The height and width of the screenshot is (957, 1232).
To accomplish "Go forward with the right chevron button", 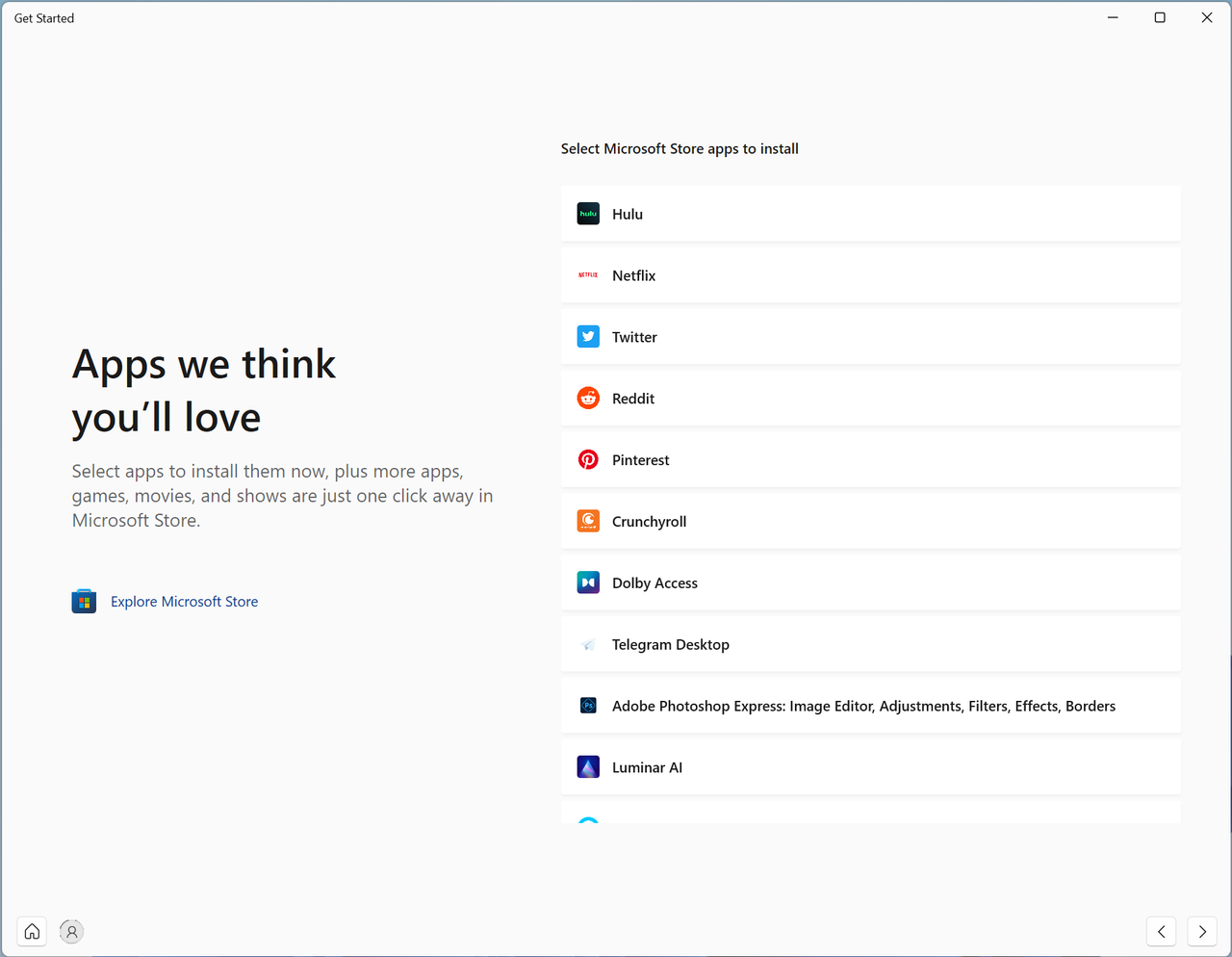I will 1202,931.
